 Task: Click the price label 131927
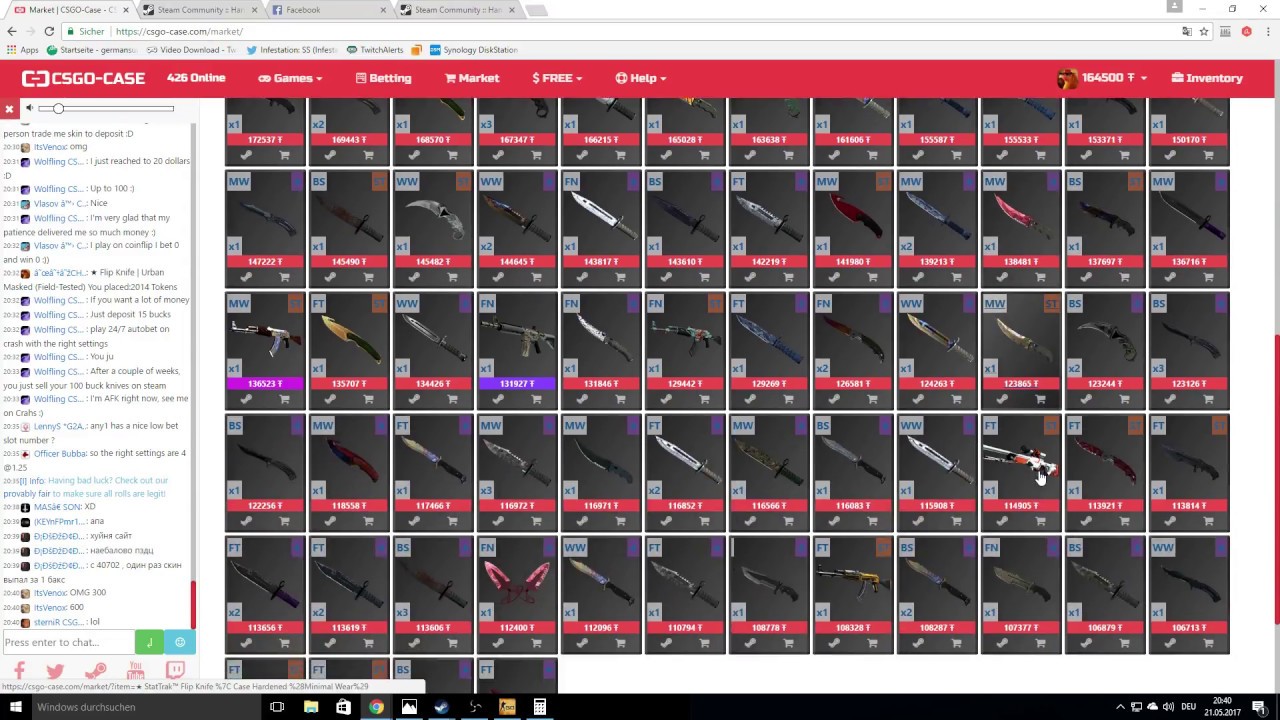517,383
